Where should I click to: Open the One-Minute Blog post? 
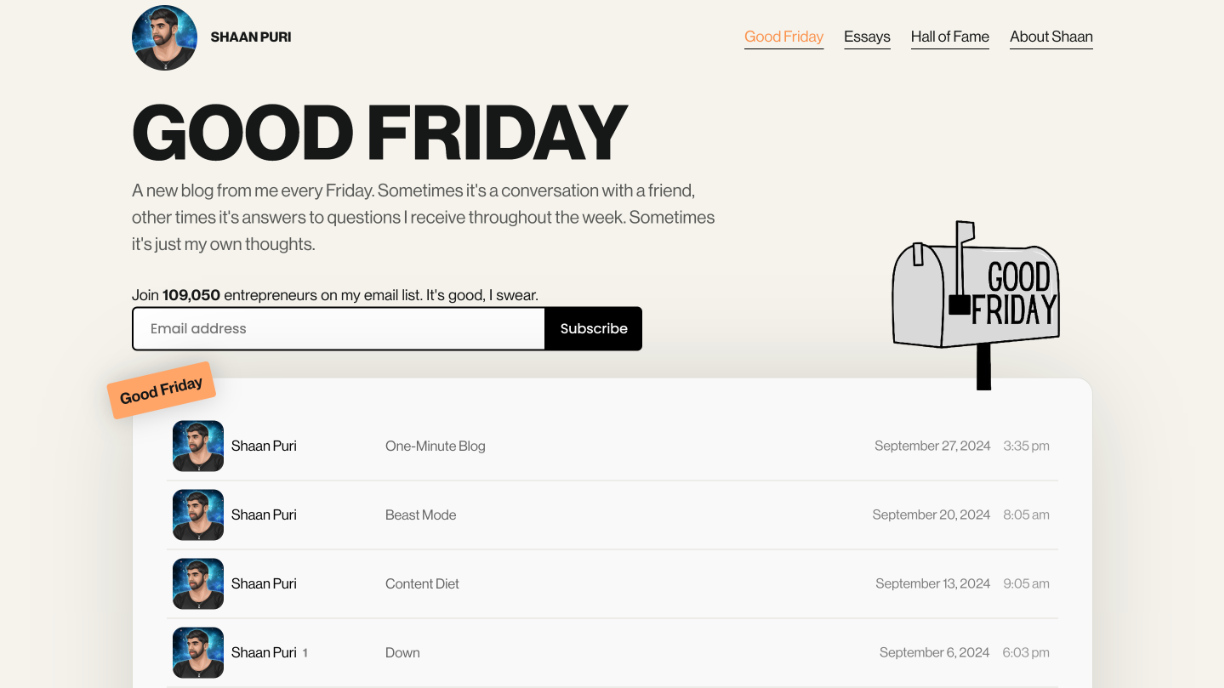coord(435,446)
